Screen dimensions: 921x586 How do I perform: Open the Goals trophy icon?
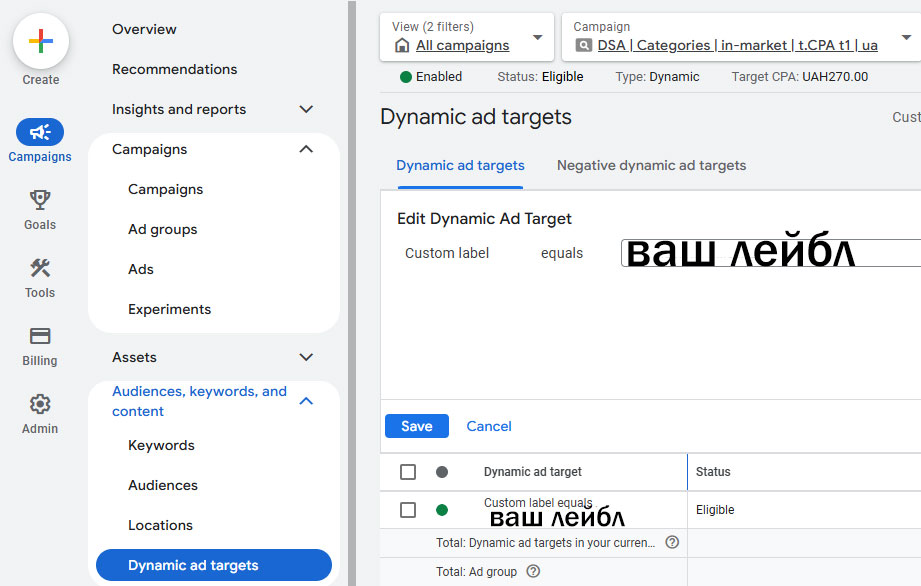(40, 200)
